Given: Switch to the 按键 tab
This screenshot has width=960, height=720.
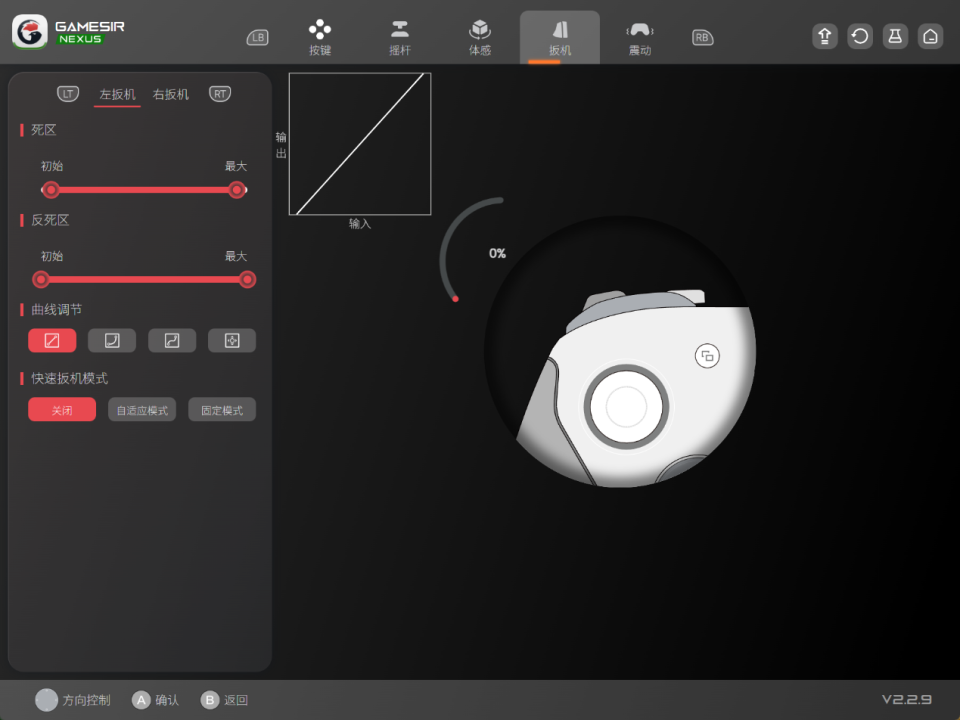Looking at the screenshot, I should tap(320, 38).
